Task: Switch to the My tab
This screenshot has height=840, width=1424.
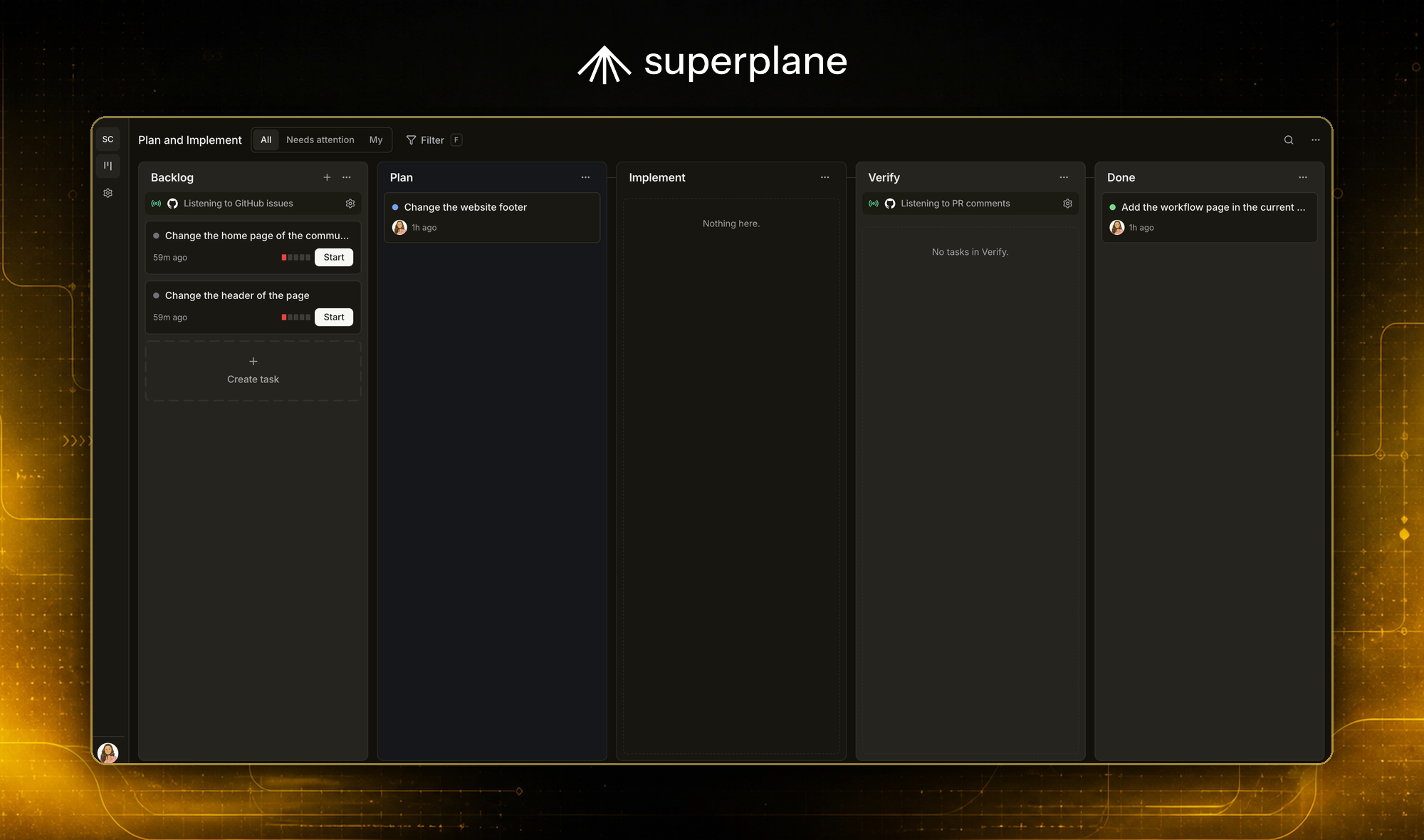Action: (376, 140)
